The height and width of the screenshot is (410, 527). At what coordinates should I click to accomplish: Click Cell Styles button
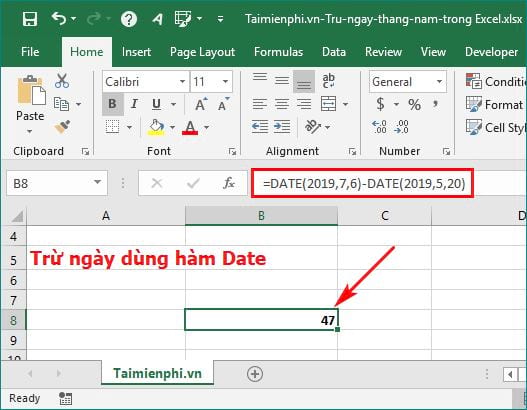tap(495, 127)
